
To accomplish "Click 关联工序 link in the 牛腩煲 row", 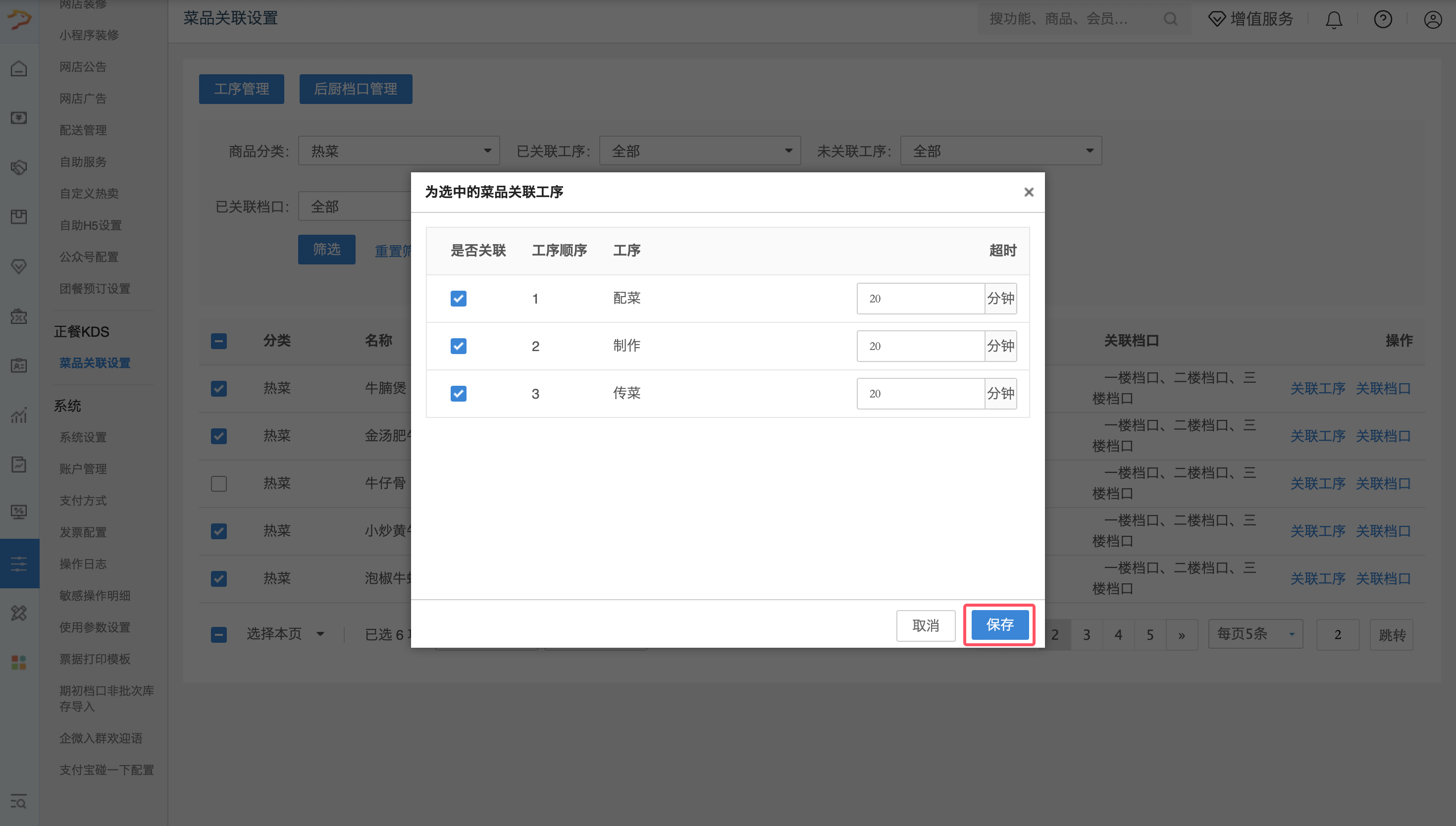I will [1318, 389].
